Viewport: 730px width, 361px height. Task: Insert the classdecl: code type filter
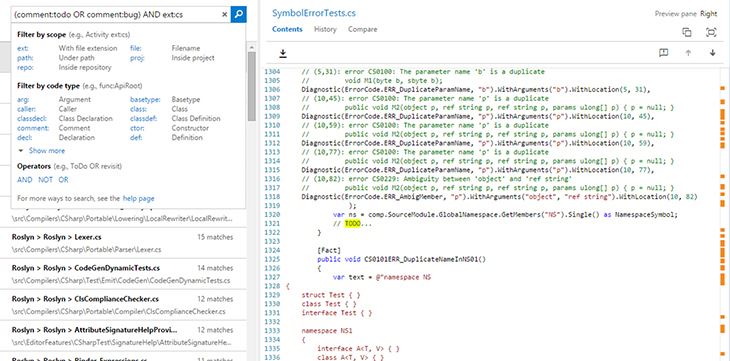[32, 118]
